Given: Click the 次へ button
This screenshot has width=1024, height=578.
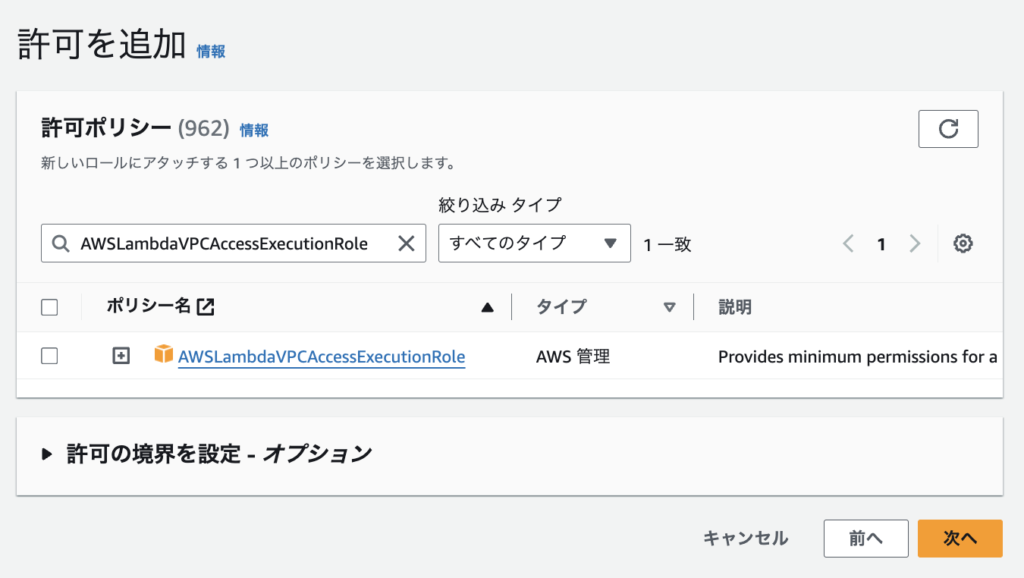Looking at the screenshot, I should 959,538.
